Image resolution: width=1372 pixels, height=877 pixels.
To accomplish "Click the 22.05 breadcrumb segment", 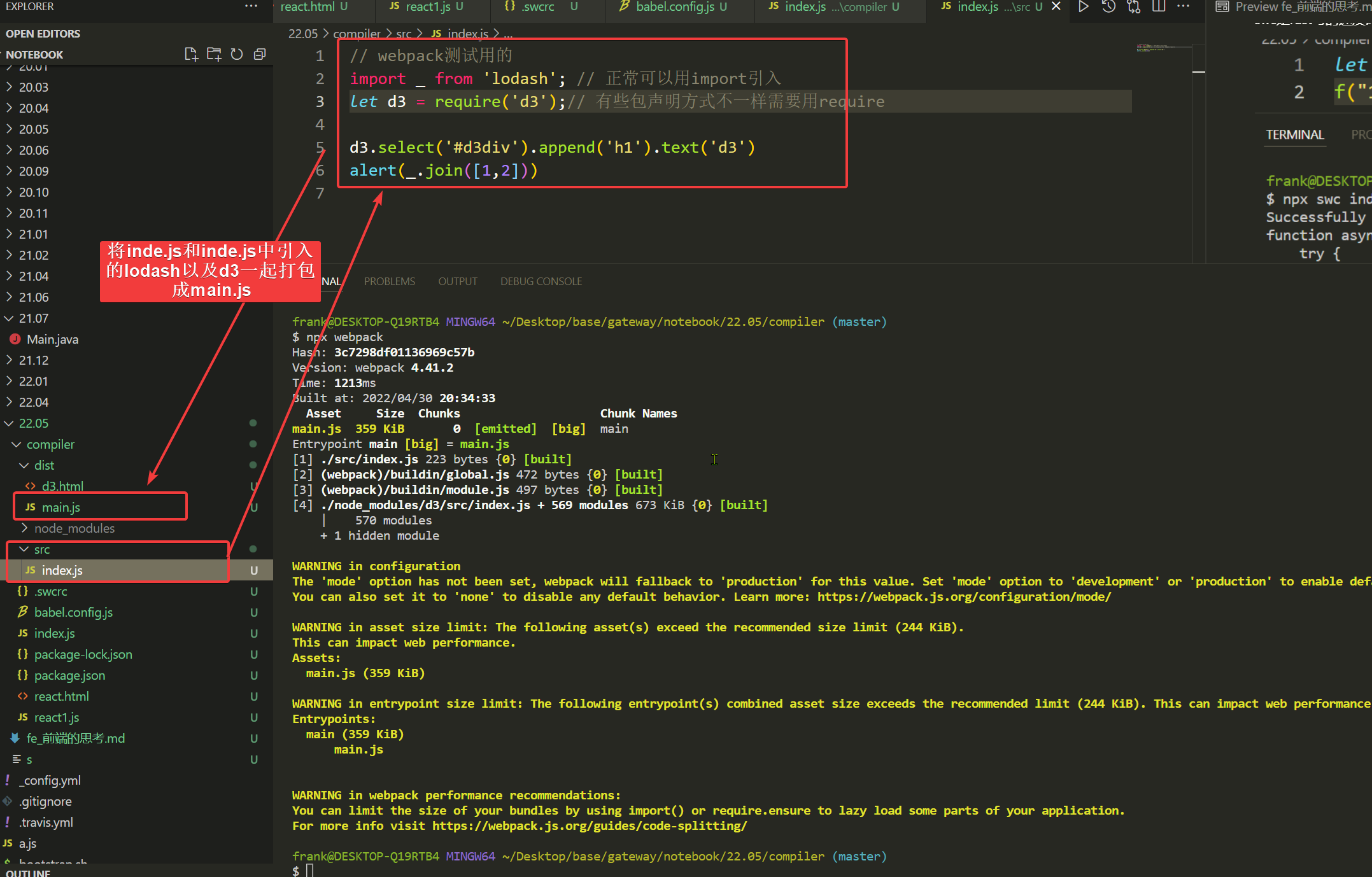I will [303, 34].
